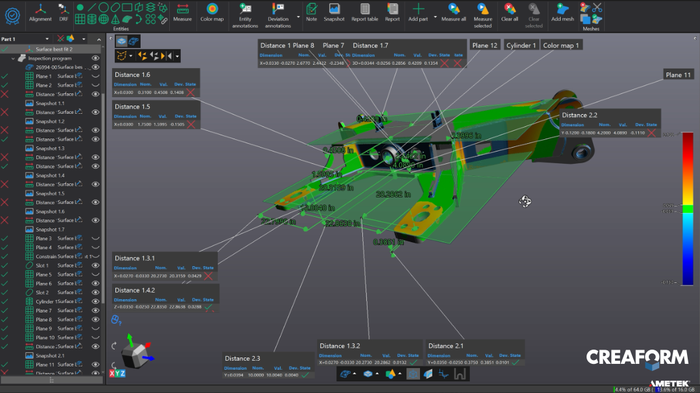
Task: Run Measure selected
Action: tap(483, 16)
